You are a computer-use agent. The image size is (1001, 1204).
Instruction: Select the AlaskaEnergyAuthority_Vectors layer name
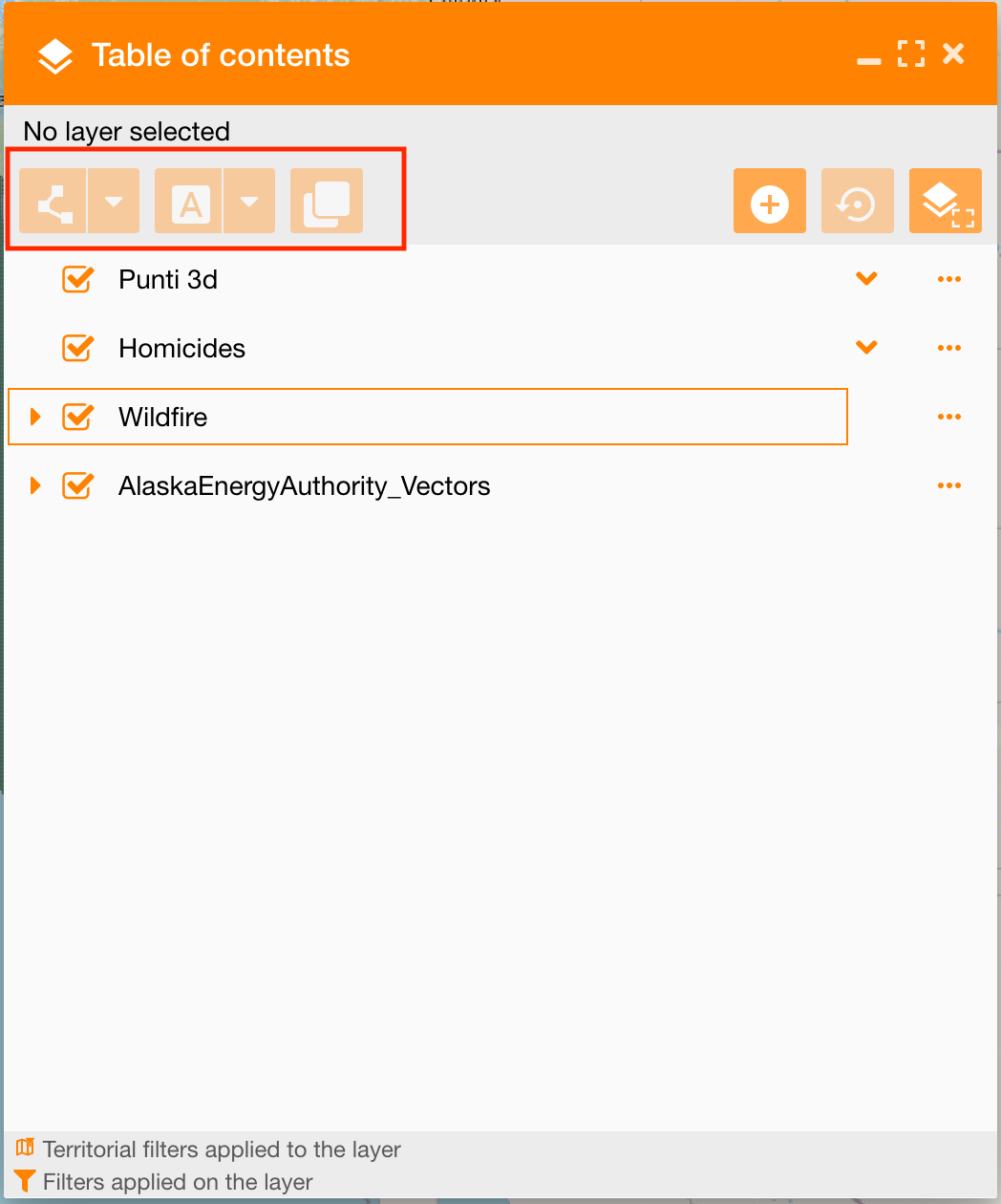pyautogui.click(x=304, y=486)
